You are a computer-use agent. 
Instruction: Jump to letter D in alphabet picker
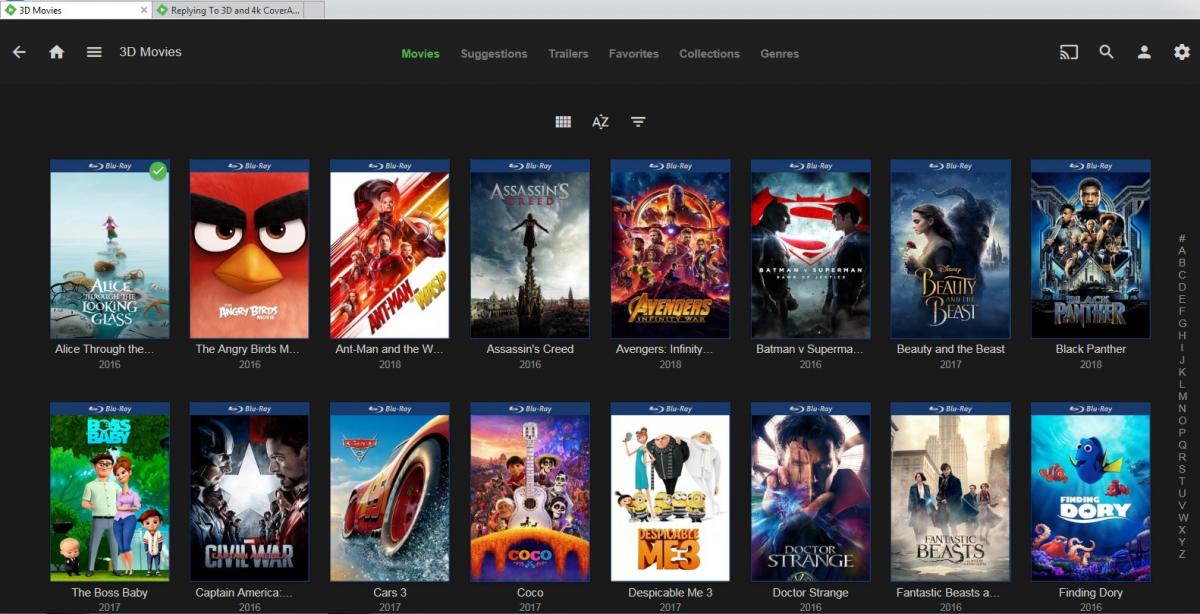1182,287
